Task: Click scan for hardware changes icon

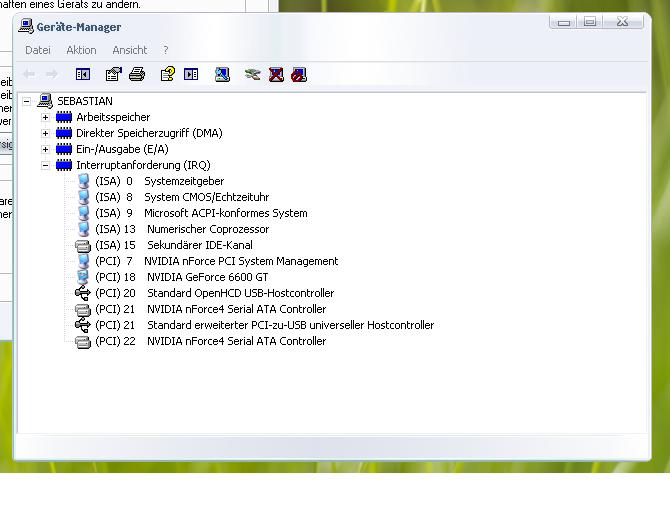Action: pos(222,75)
